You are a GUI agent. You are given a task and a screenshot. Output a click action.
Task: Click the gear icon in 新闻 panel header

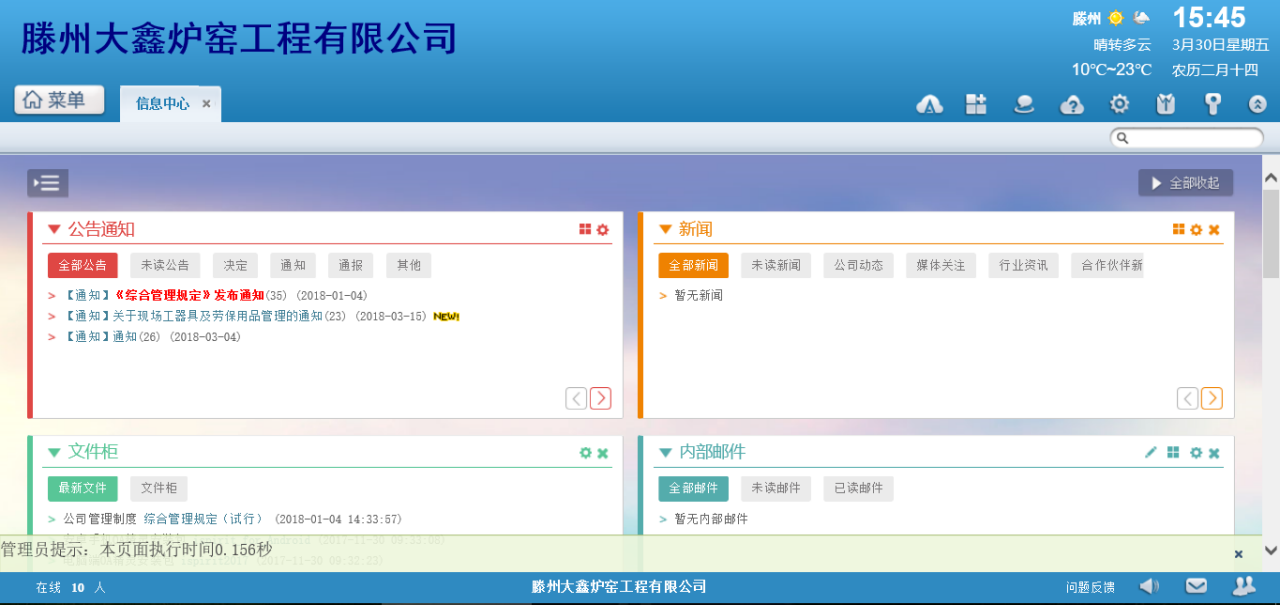click(1196, 230)
